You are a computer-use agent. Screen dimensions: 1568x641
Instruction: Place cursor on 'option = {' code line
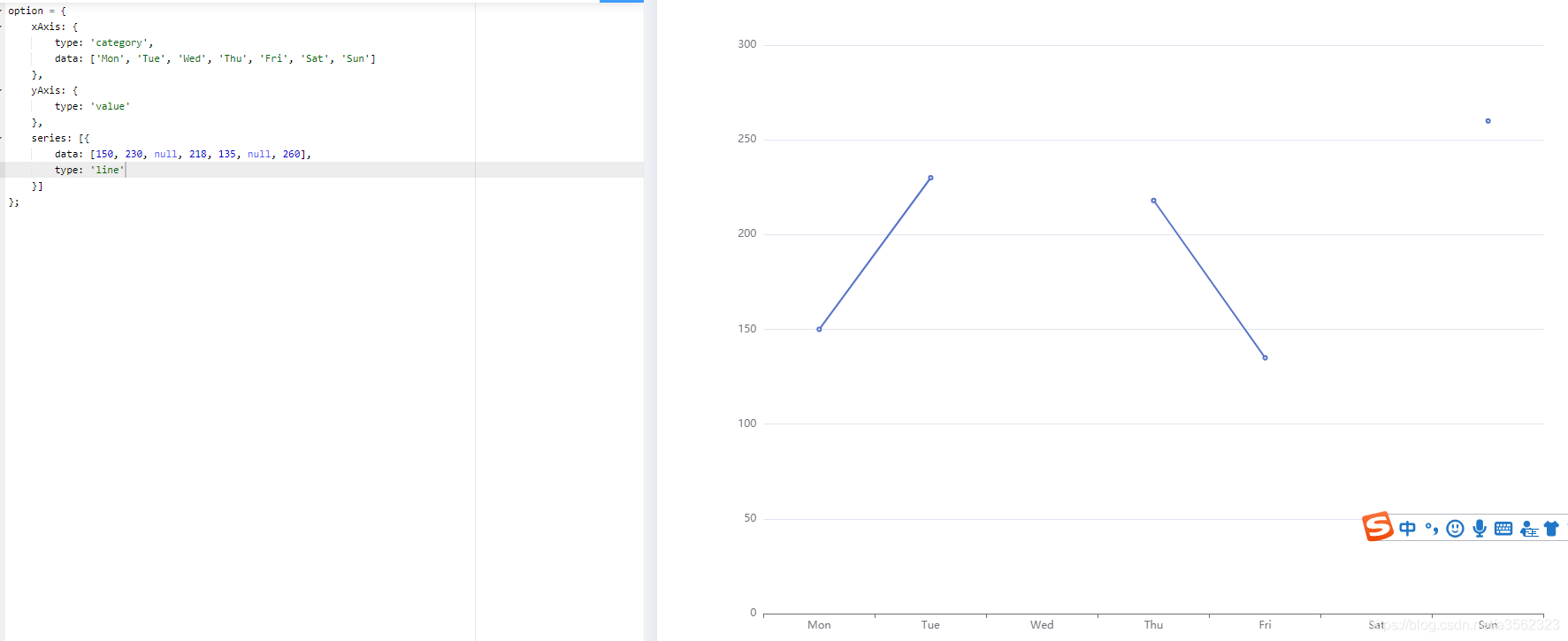tap(37, 11)
